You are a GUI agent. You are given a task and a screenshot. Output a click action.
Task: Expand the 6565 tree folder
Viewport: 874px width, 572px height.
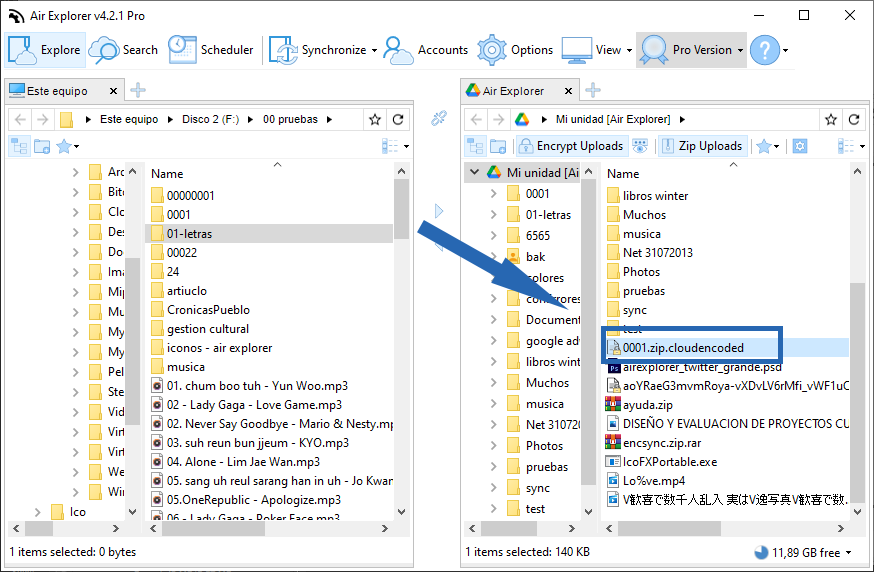[493, 236]
